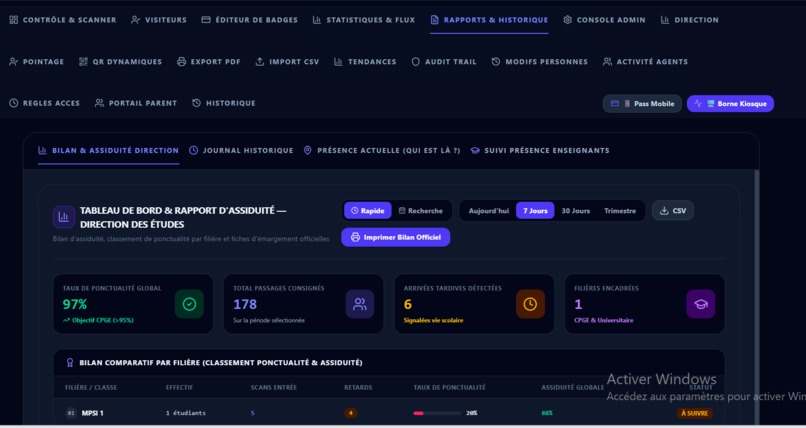Open Regles Acces page
The width and height of the screenshot is (806, 428).
(45, 103)
